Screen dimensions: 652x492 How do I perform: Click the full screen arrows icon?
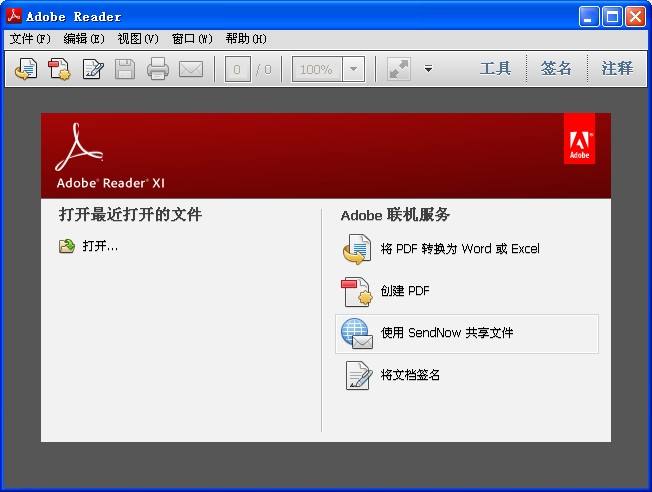399,69
